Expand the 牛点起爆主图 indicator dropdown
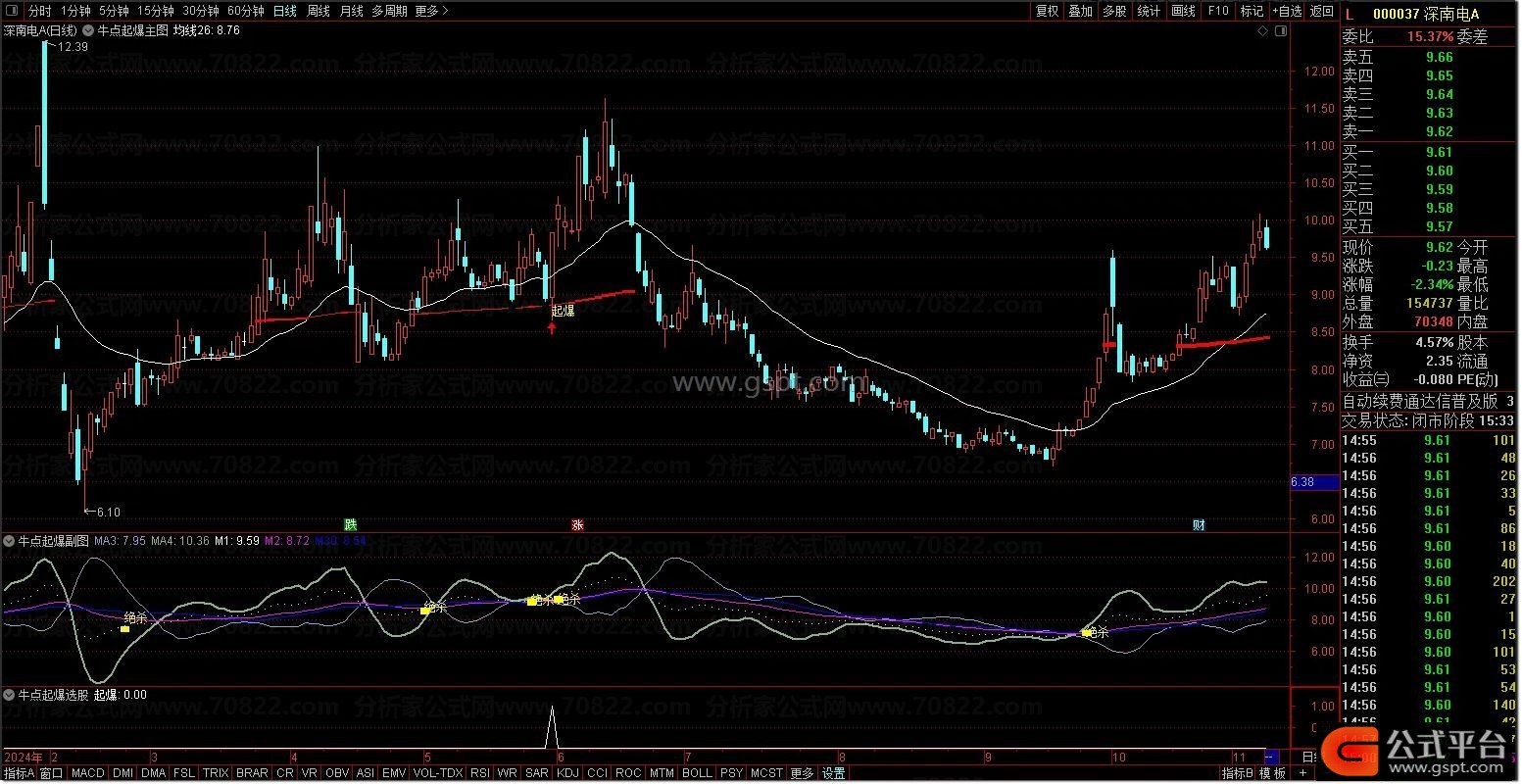This screenshot has width=1522, height=784. 89,30
